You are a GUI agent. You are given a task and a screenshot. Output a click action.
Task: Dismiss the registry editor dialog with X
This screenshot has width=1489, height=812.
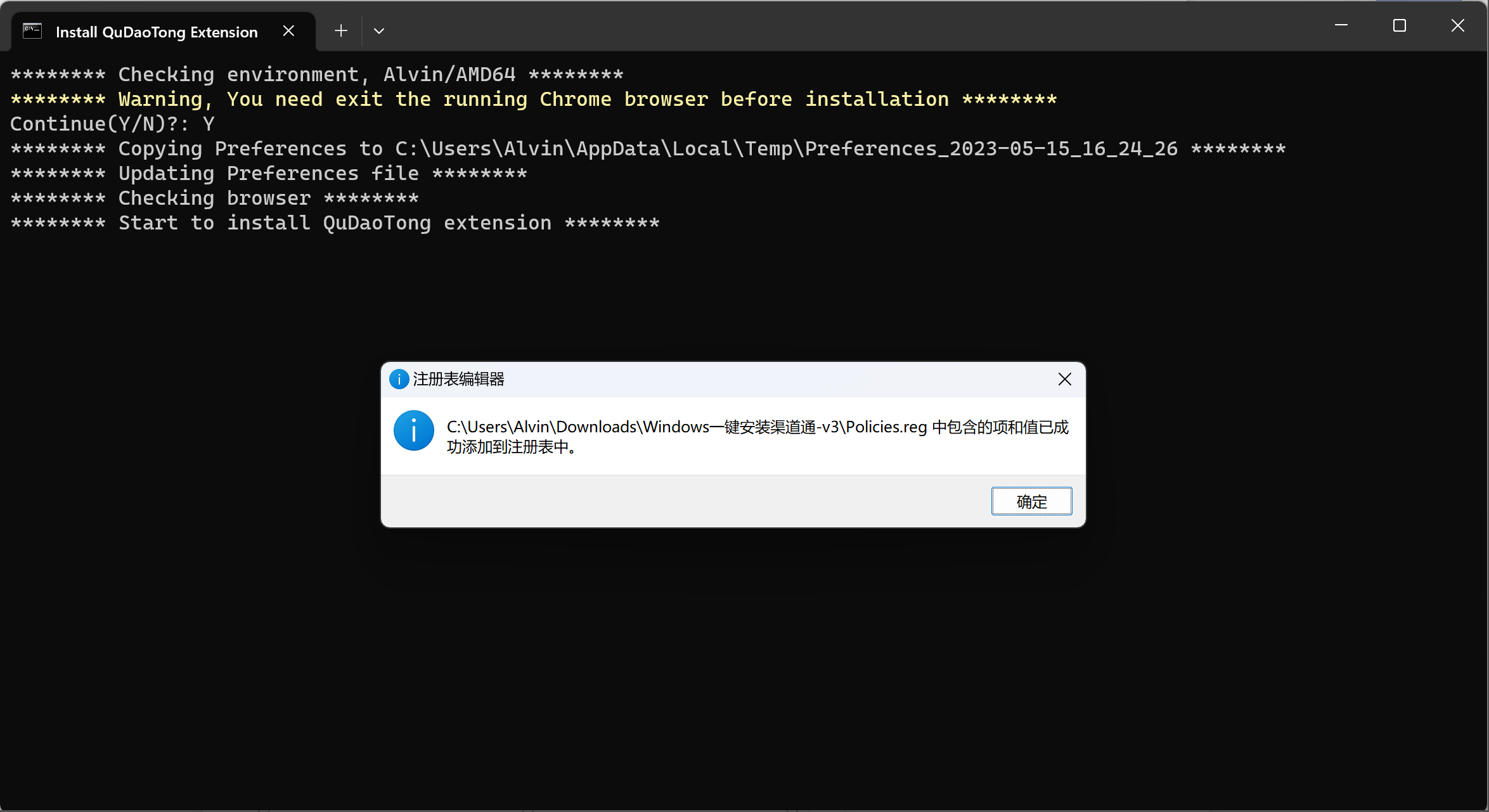click(x=1065, y=379)
